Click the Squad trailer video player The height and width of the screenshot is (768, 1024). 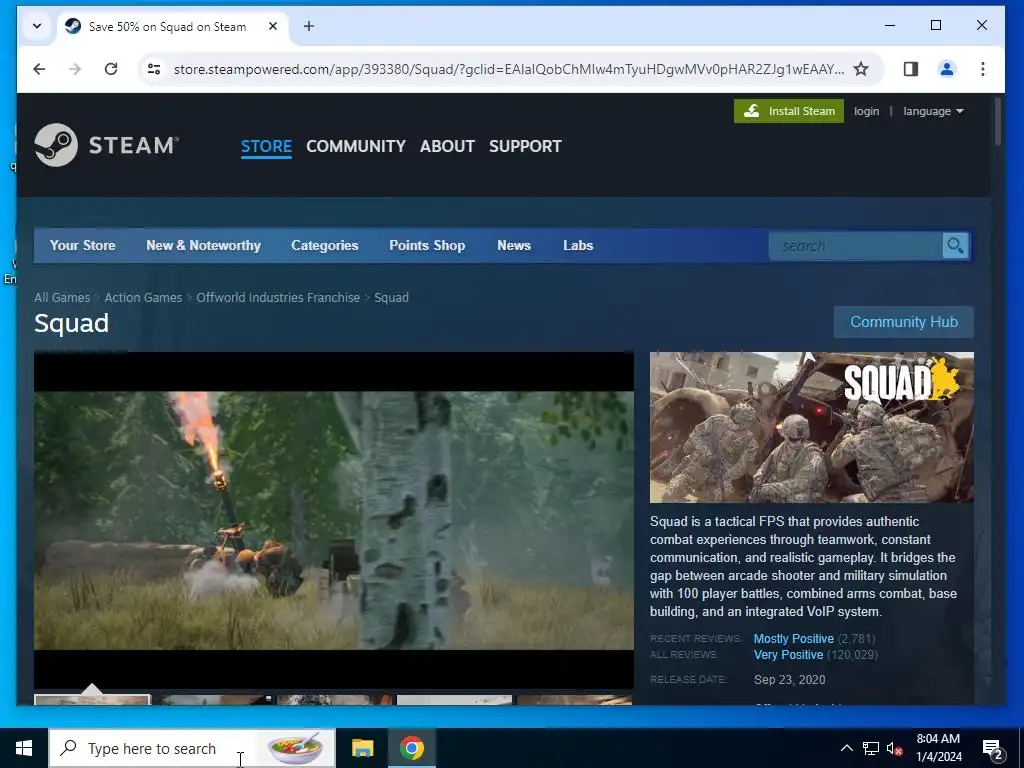click(x=334, y=520)
